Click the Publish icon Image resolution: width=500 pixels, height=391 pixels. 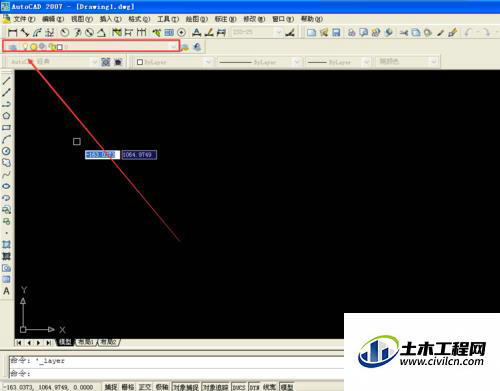click(x=376, y=33)
